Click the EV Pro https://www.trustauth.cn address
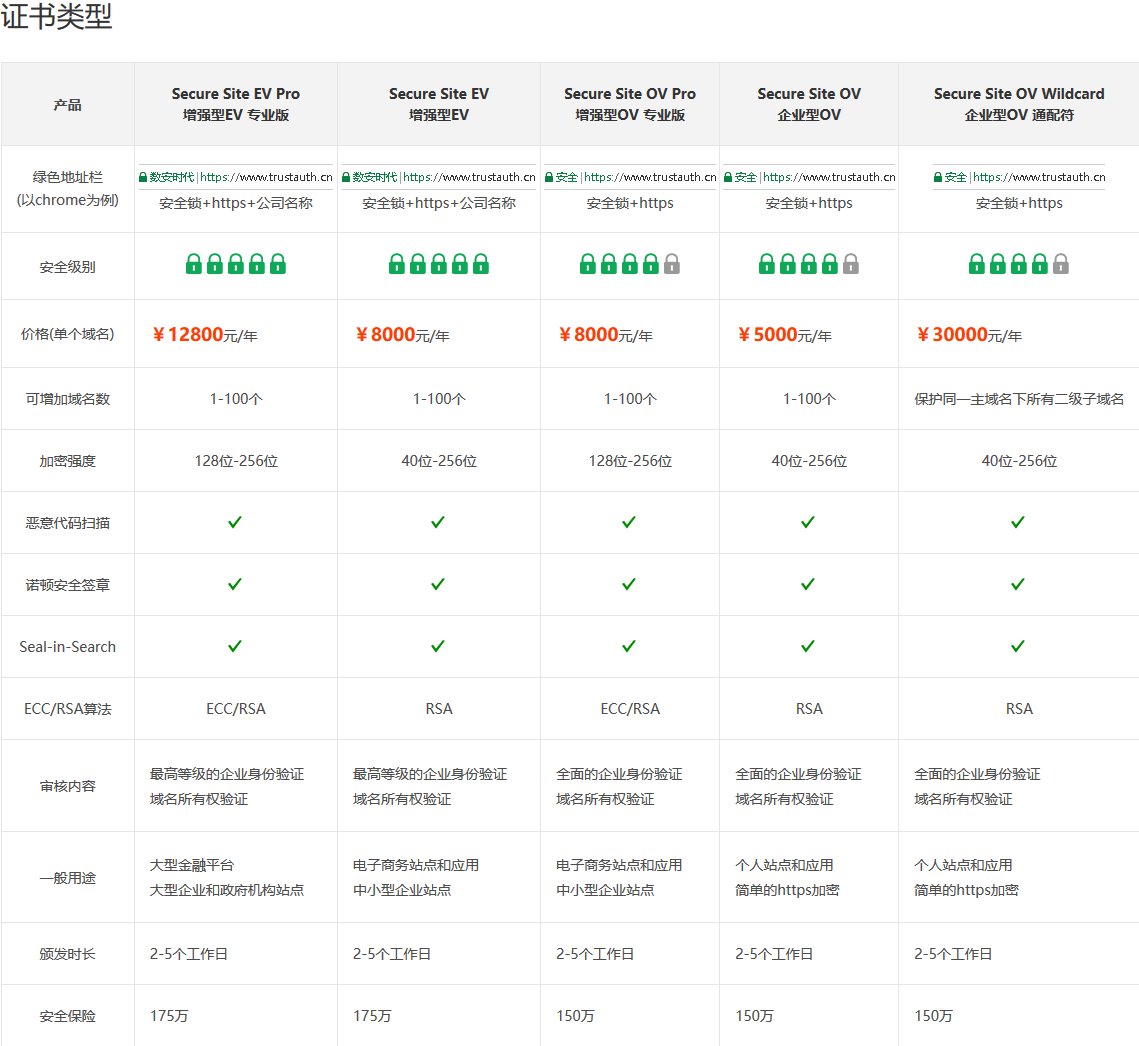 266,177
